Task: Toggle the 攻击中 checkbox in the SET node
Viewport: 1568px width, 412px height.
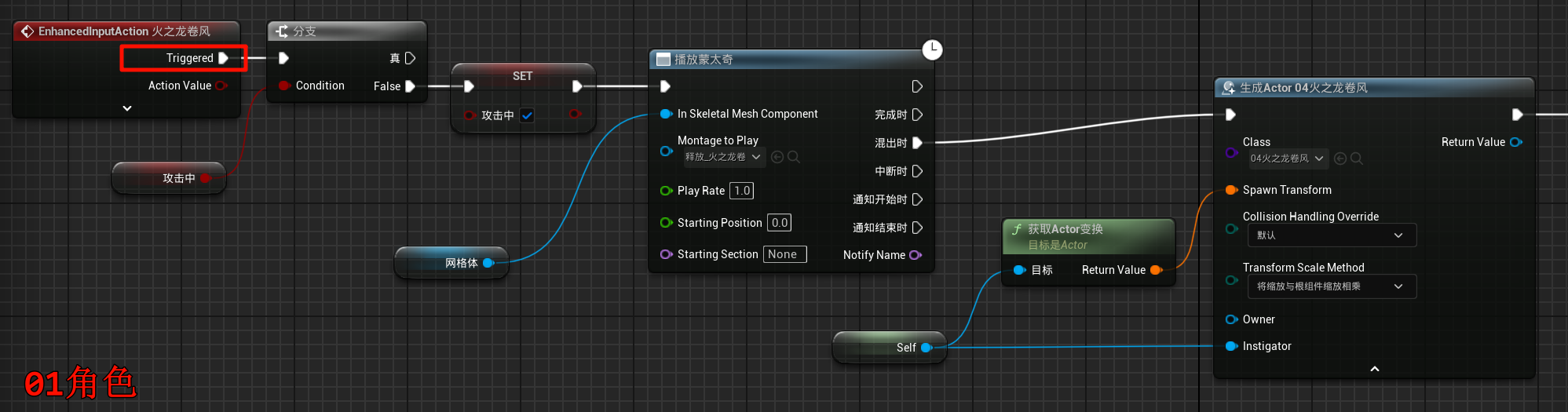Action: (528, 115)
